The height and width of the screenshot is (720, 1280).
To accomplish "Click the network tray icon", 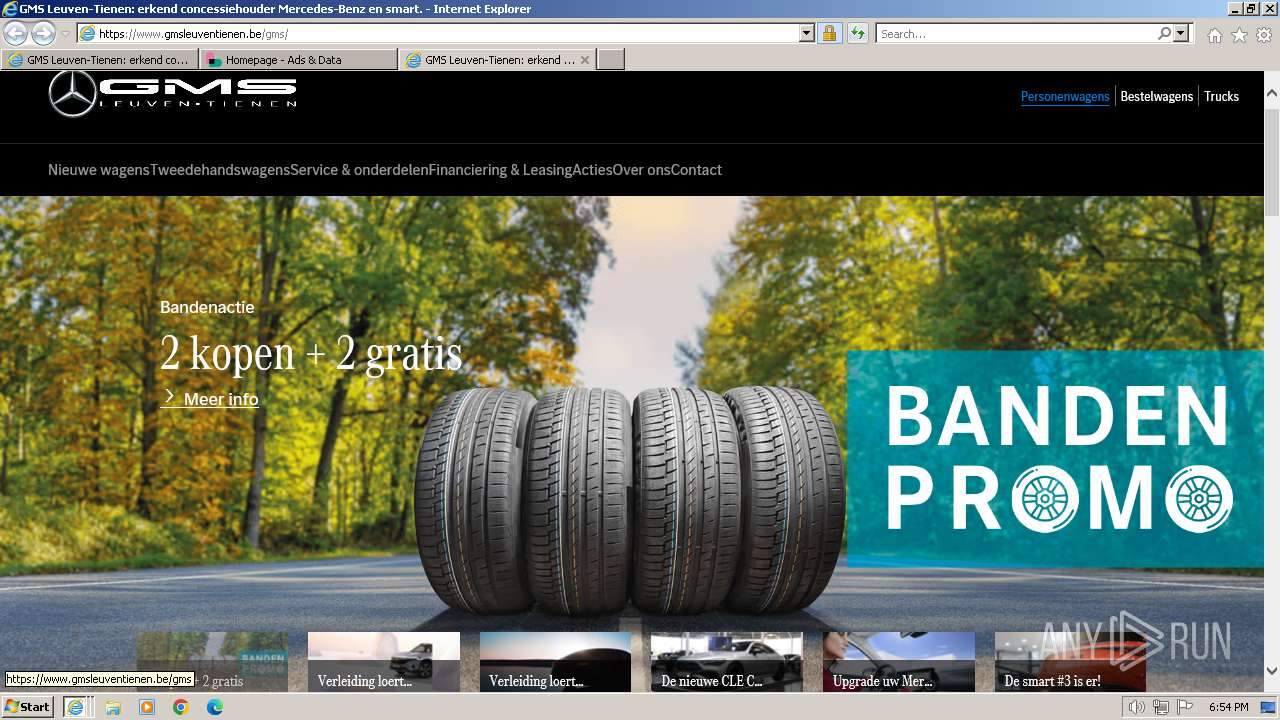I will pyautogui.click(x=1160, y=707).
